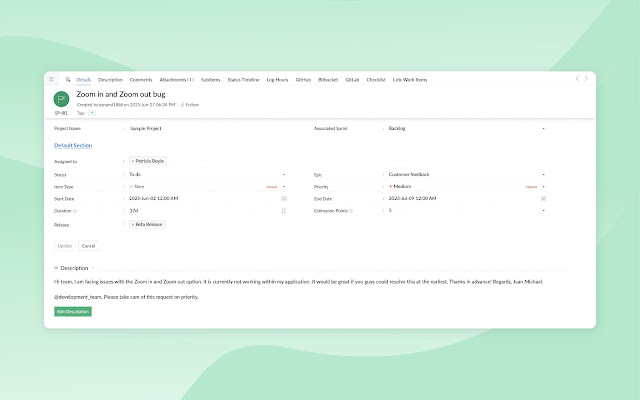
Task: Switch to the Details tab
Action: coord(84,80)
